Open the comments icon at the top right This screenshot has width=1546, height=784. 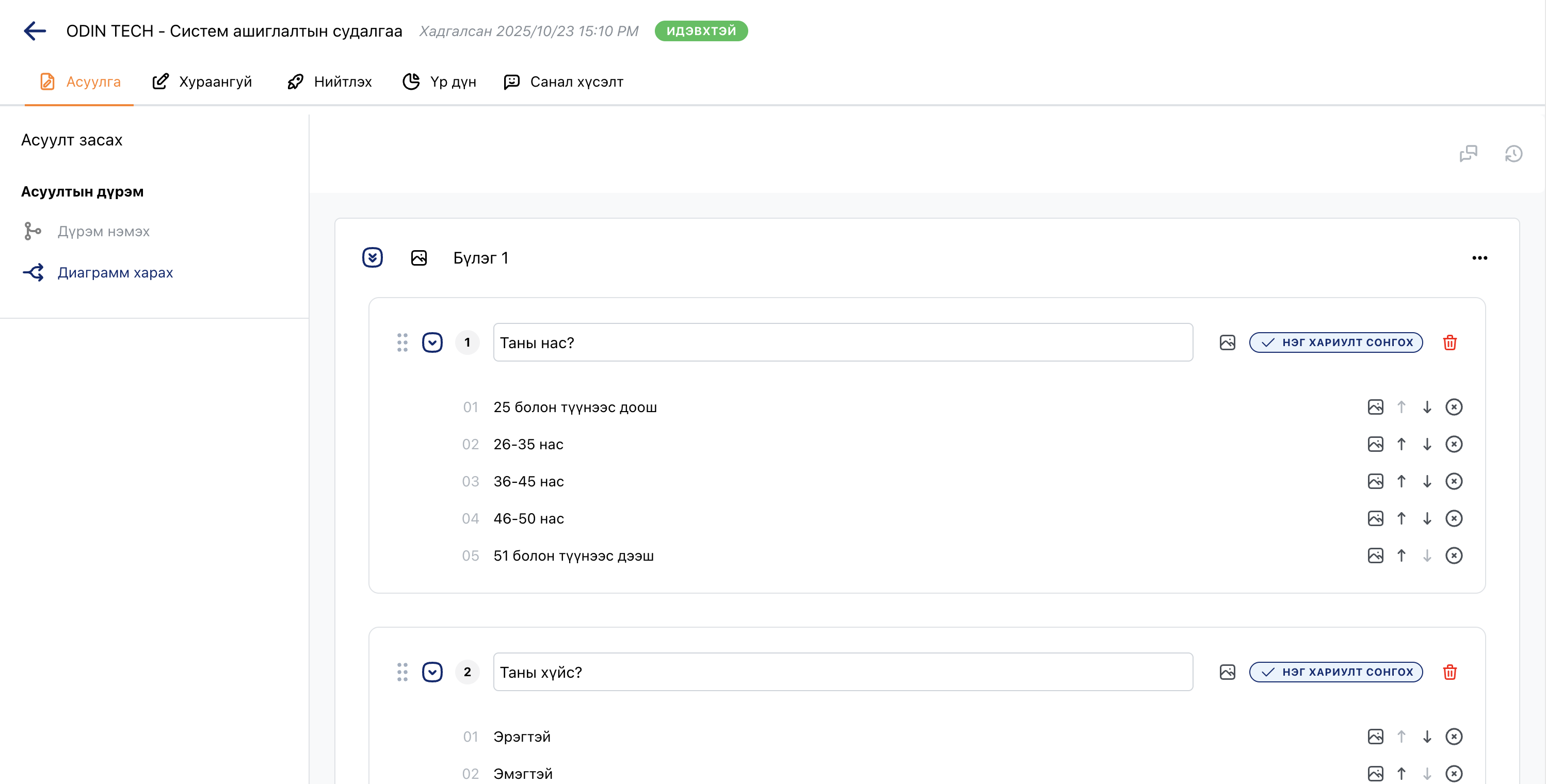[1469, 154]
